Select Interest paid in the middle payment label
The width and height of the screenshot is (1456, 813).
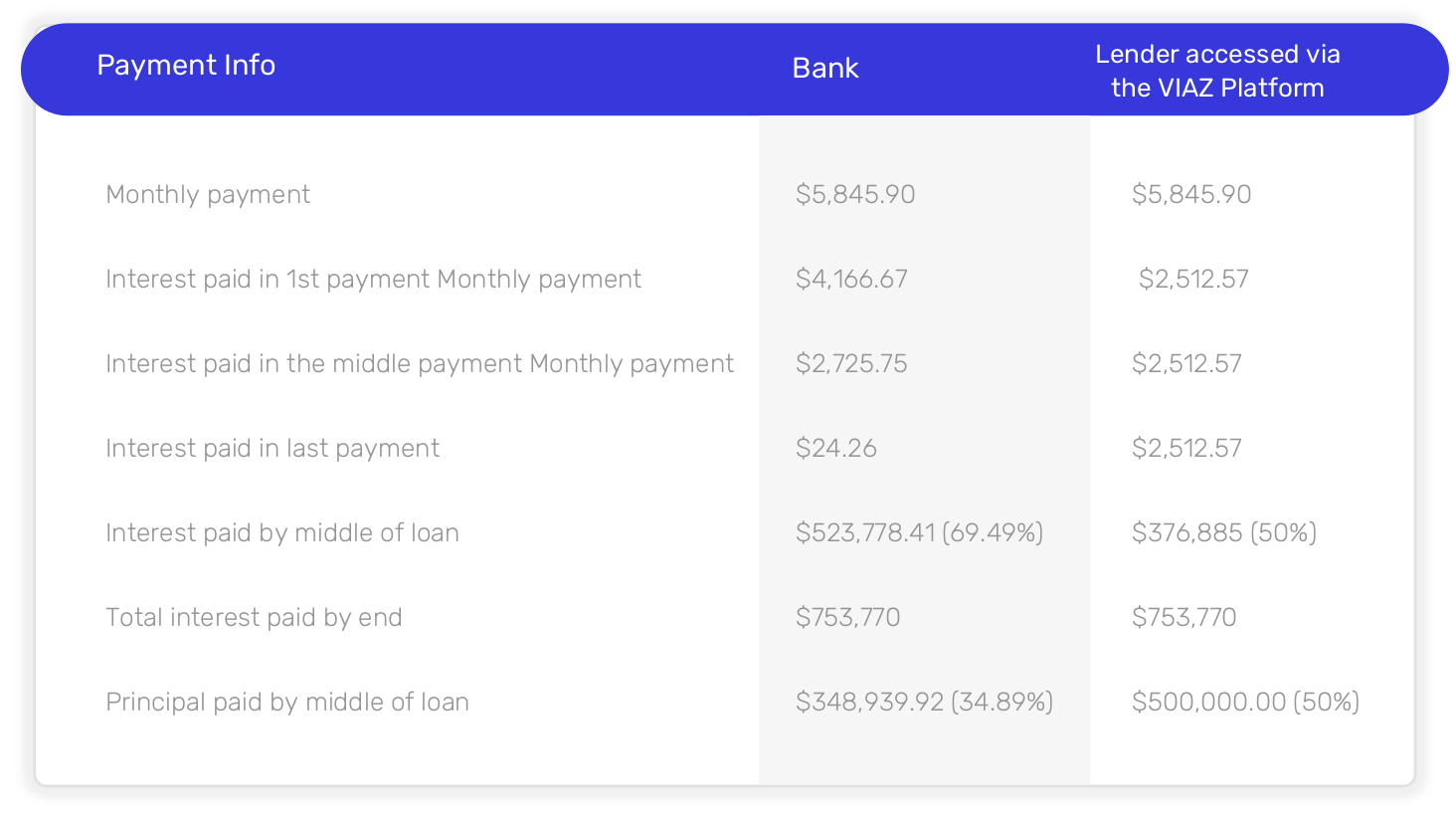coord(420,364)
